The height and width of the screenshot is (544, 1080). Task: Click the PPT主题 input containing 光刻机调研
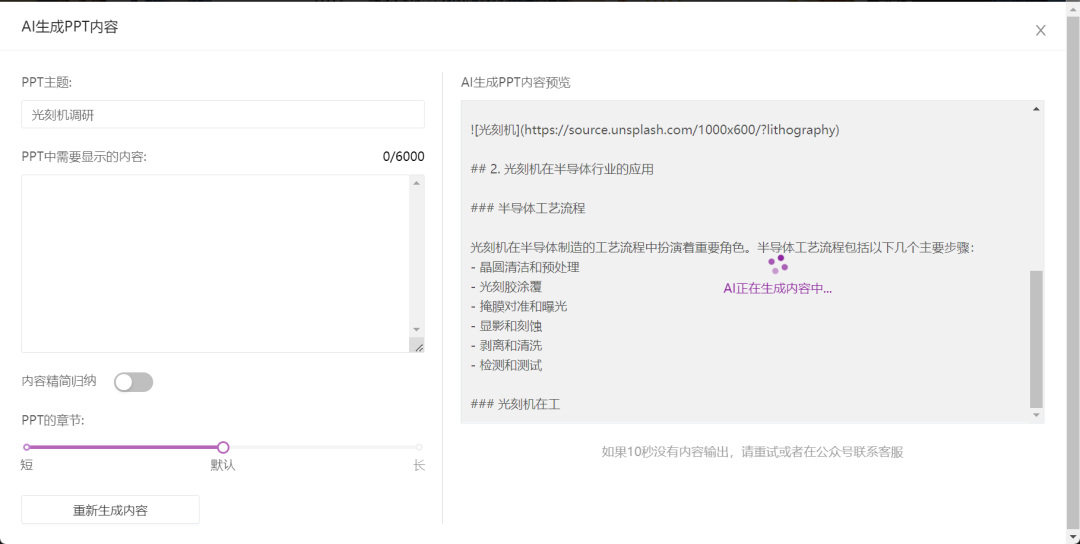(x=222, y=114)
